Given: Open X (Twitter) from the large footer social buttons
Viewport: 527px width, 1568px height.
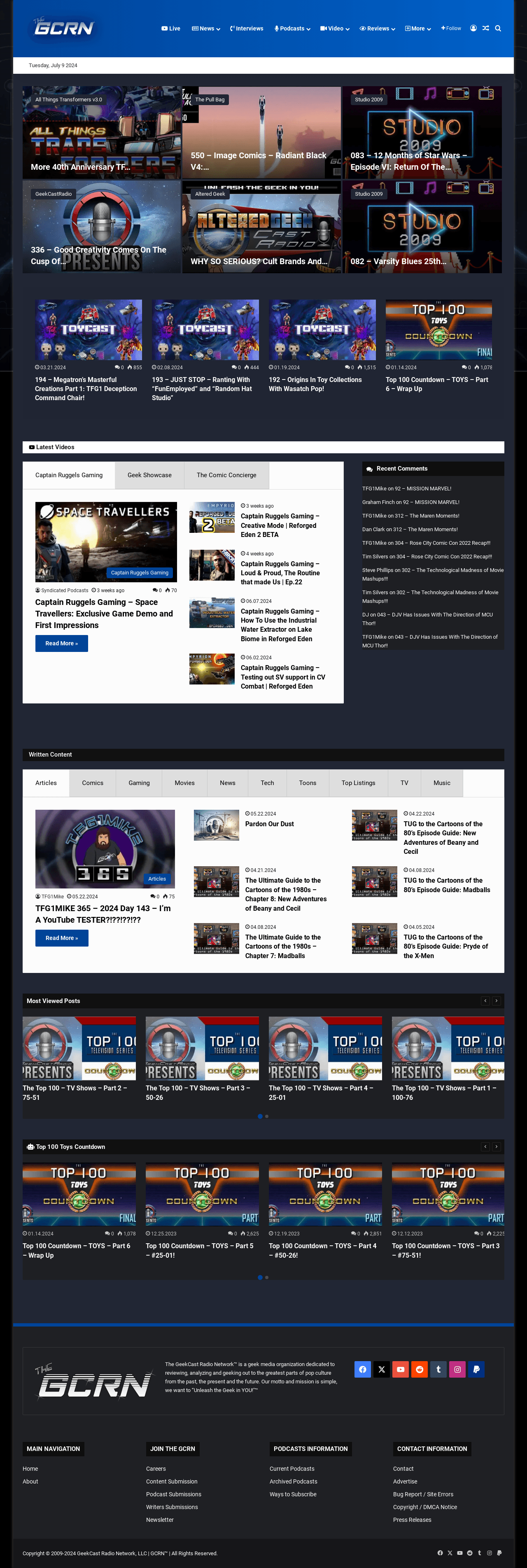Looking at the screenshot, I should (381, 1369).
